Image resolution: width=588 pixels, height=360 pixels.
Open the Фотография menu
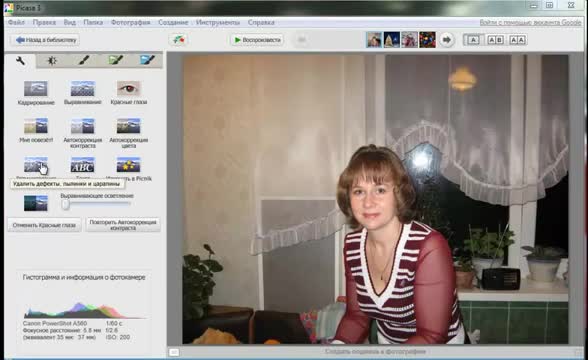(x=130, y=22)
